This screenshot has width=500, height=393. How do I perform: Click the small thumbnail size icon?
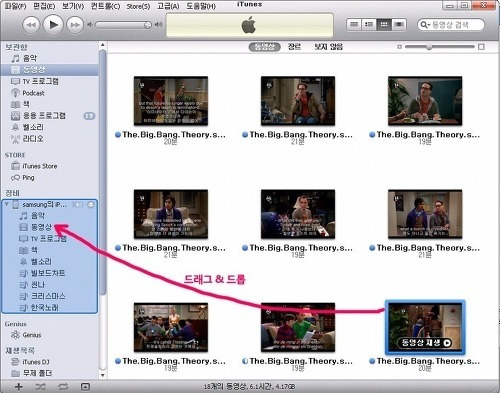[399, 47]
